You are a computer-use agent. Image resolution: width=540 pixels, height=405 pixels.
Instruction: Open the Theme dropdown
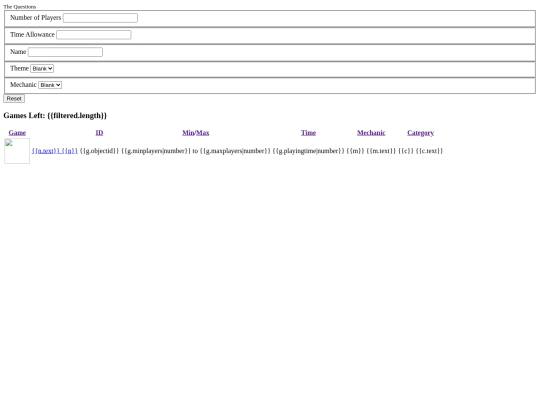42,69
